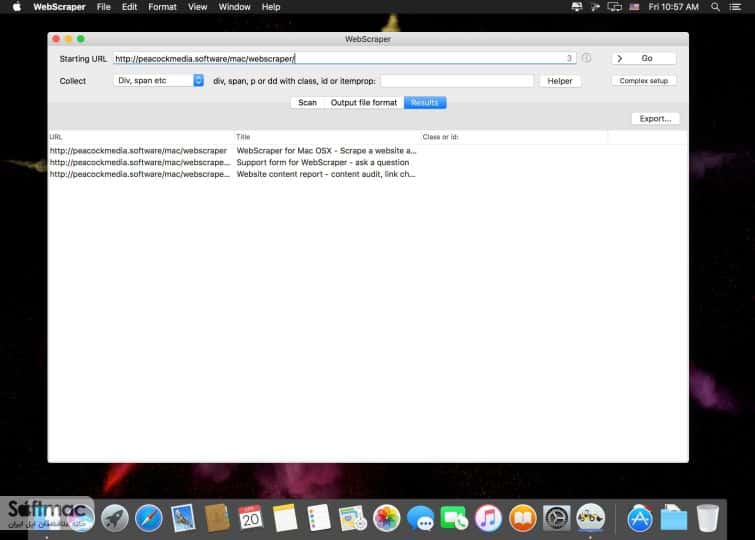Open the Window menu
The image size is (755, 540).
[234, 7]
